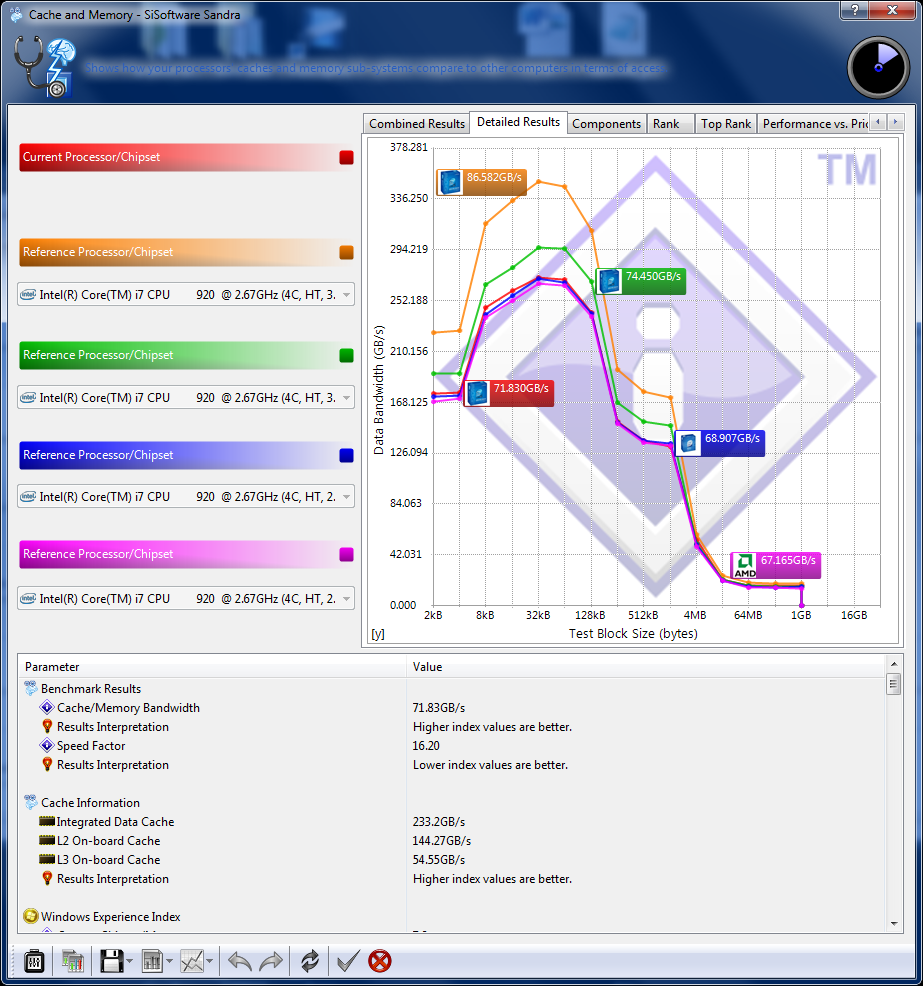Image resolution: width=923 pixels, height=986 pixels.
Task: Switch to the Top Rank tab
Action: (x=726, y=124)
